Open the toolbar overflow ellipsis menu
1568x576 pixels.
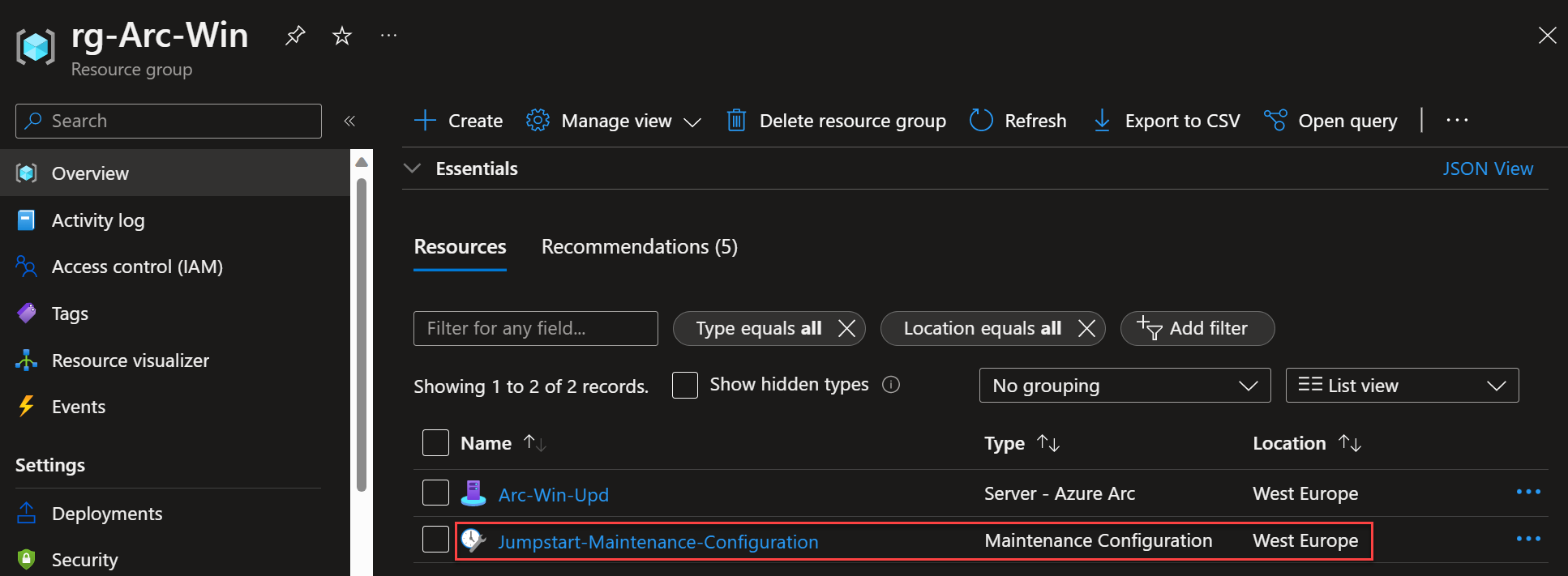click(x=1457, y=121)
